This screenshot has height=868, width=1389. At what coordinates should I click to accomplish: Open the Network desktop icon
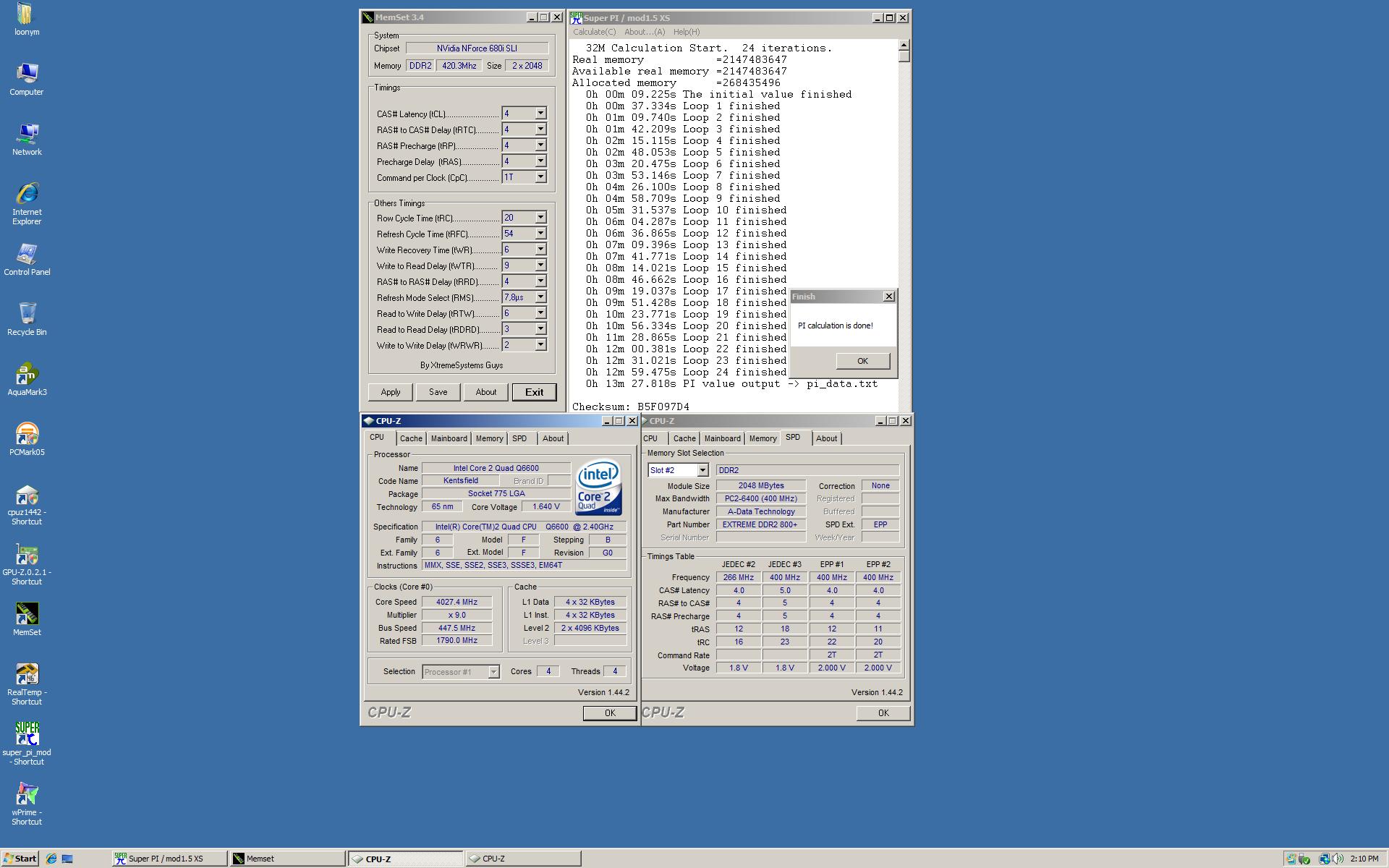click(x=26, y=139)
